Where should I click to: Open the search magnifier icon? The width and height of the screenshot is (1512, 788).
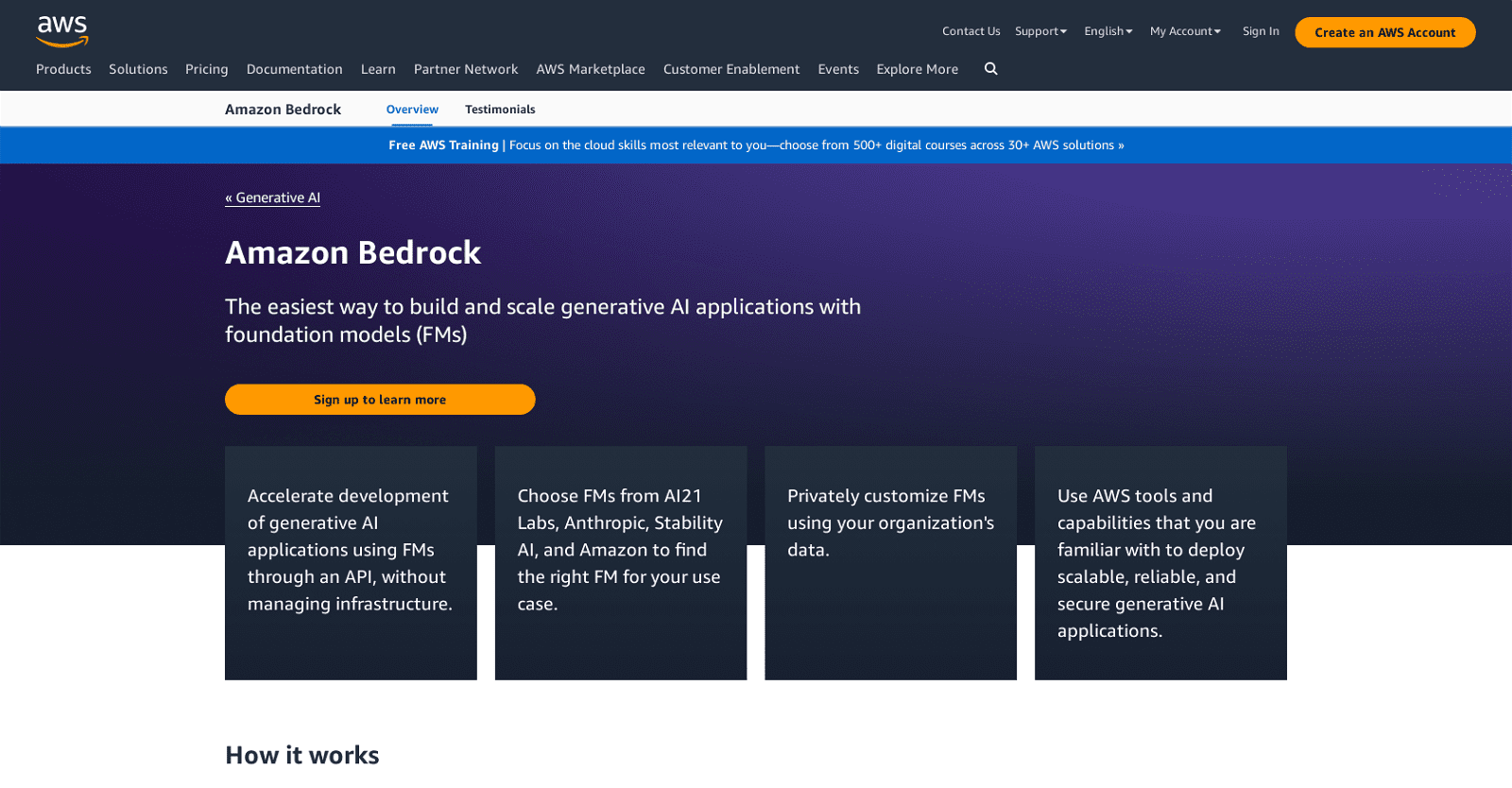click(990, 69)
